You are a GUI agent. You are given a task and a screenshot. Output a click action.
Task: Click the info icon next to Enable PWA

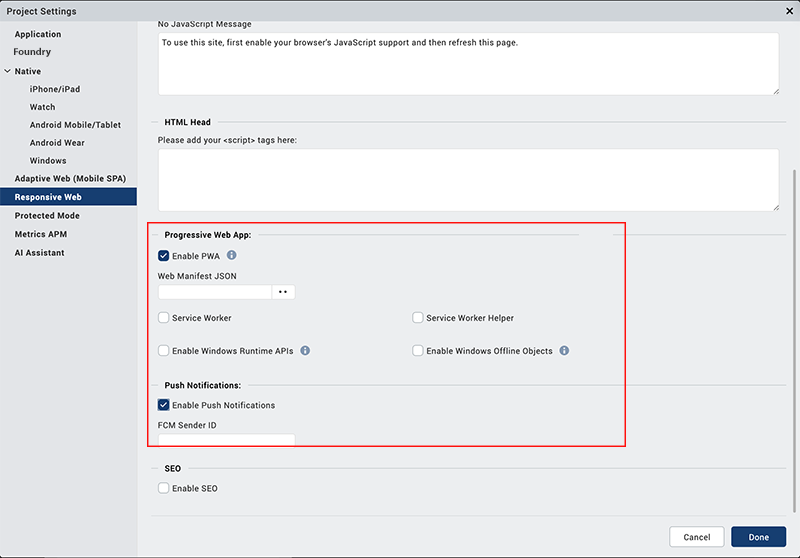[x=232, y=256]
